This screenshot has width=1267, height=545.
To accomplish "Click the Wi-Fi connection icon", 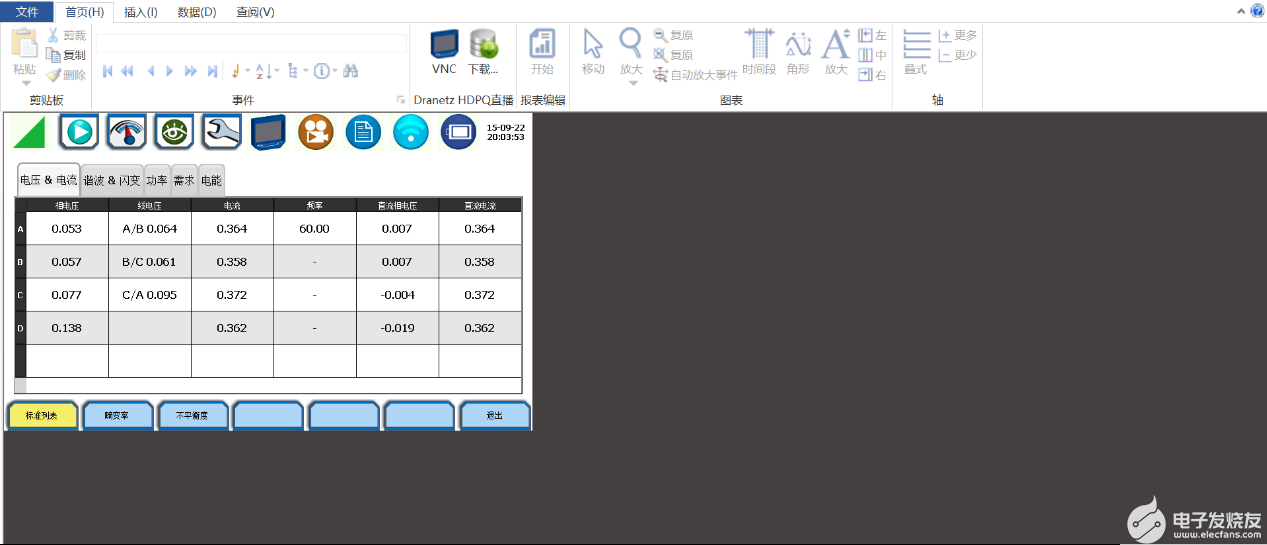I will pos(411,132).
